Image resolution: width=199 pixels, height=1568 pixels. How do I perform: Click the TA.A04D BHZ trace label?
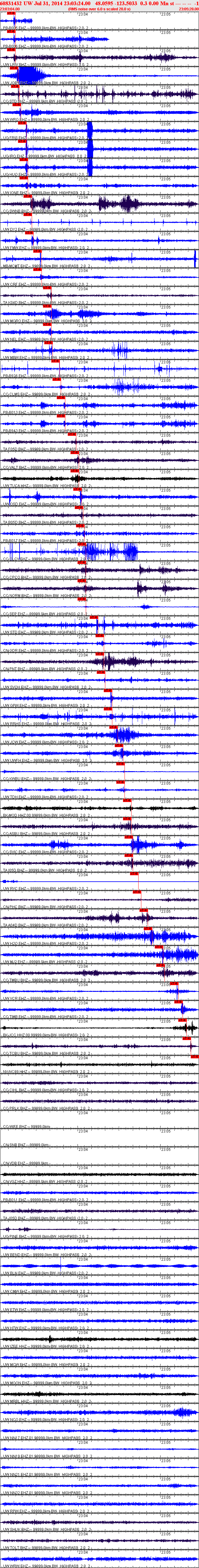[46, 925]
